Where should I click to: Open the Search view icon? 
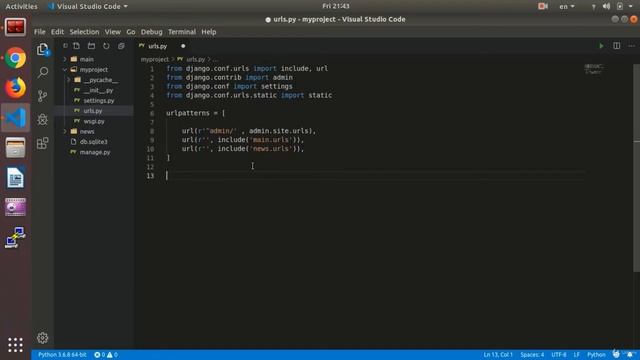pos(42,73)
